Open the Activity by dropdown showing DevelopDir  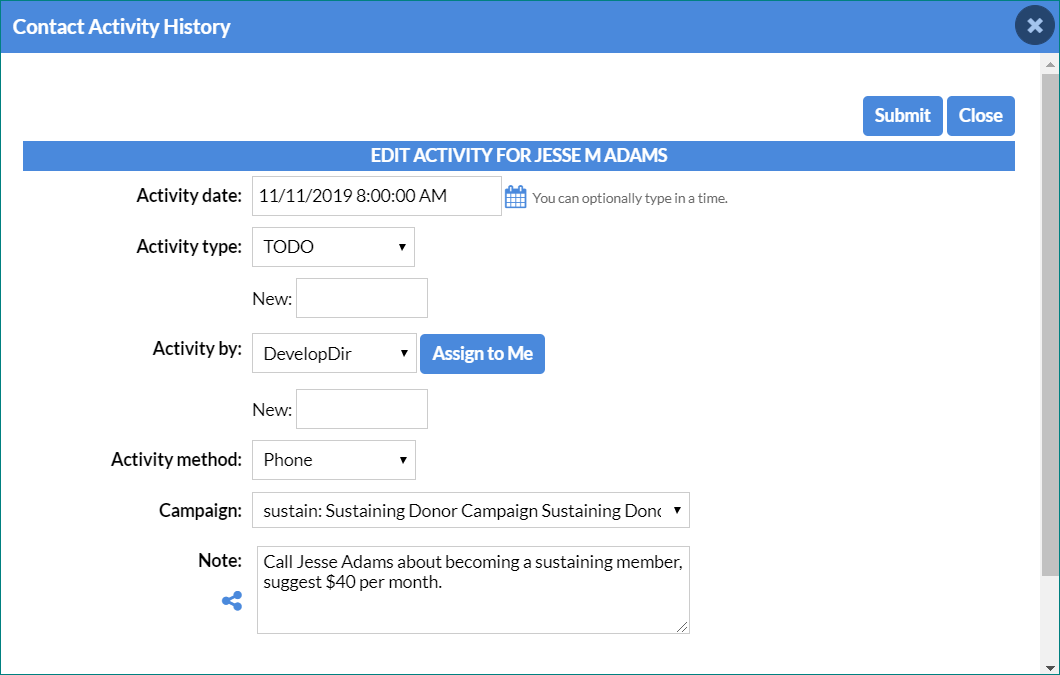334,353
